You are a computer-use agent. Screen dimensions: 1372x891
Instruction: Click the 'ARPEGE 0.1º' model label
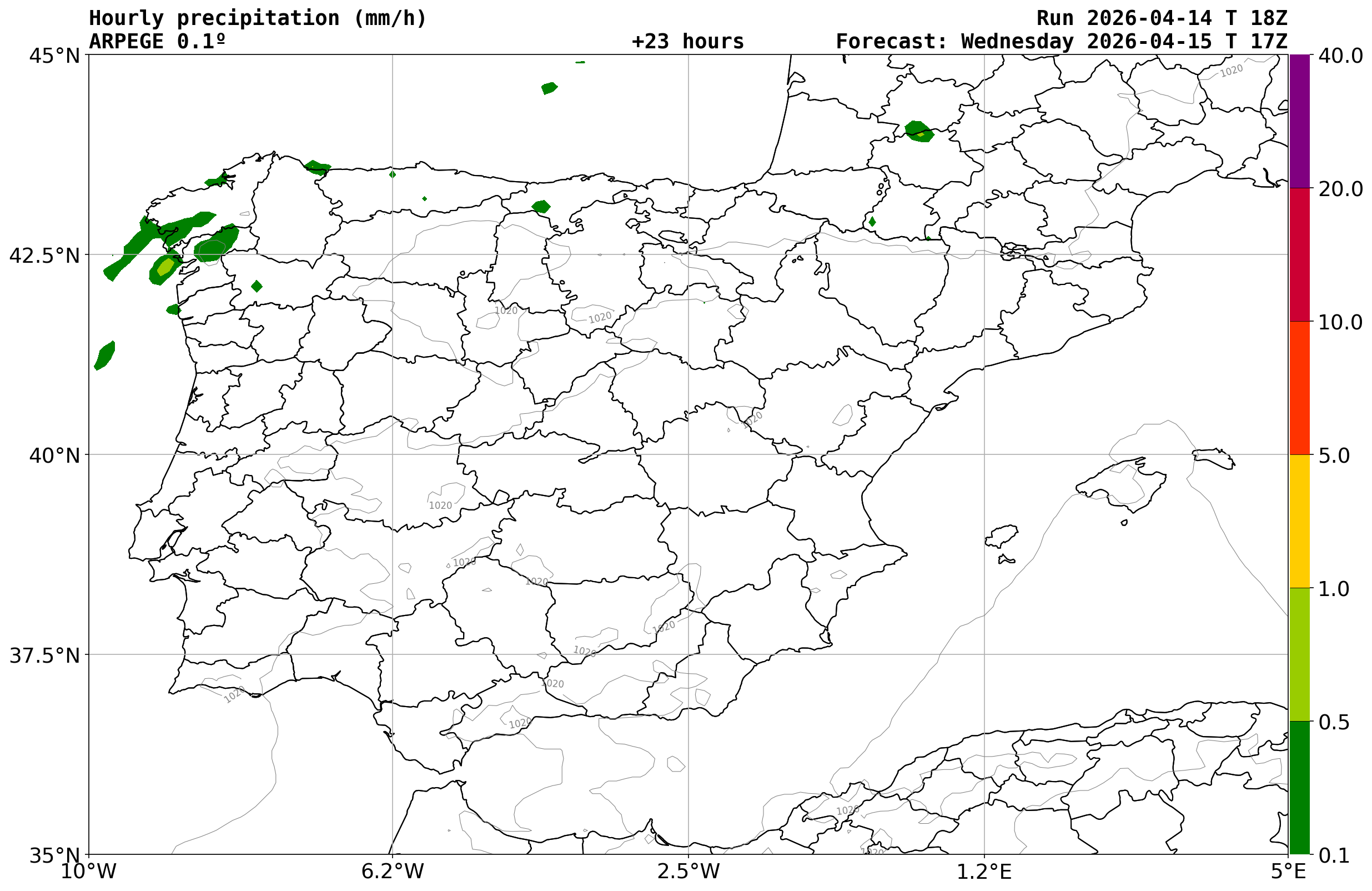(157, 42)
